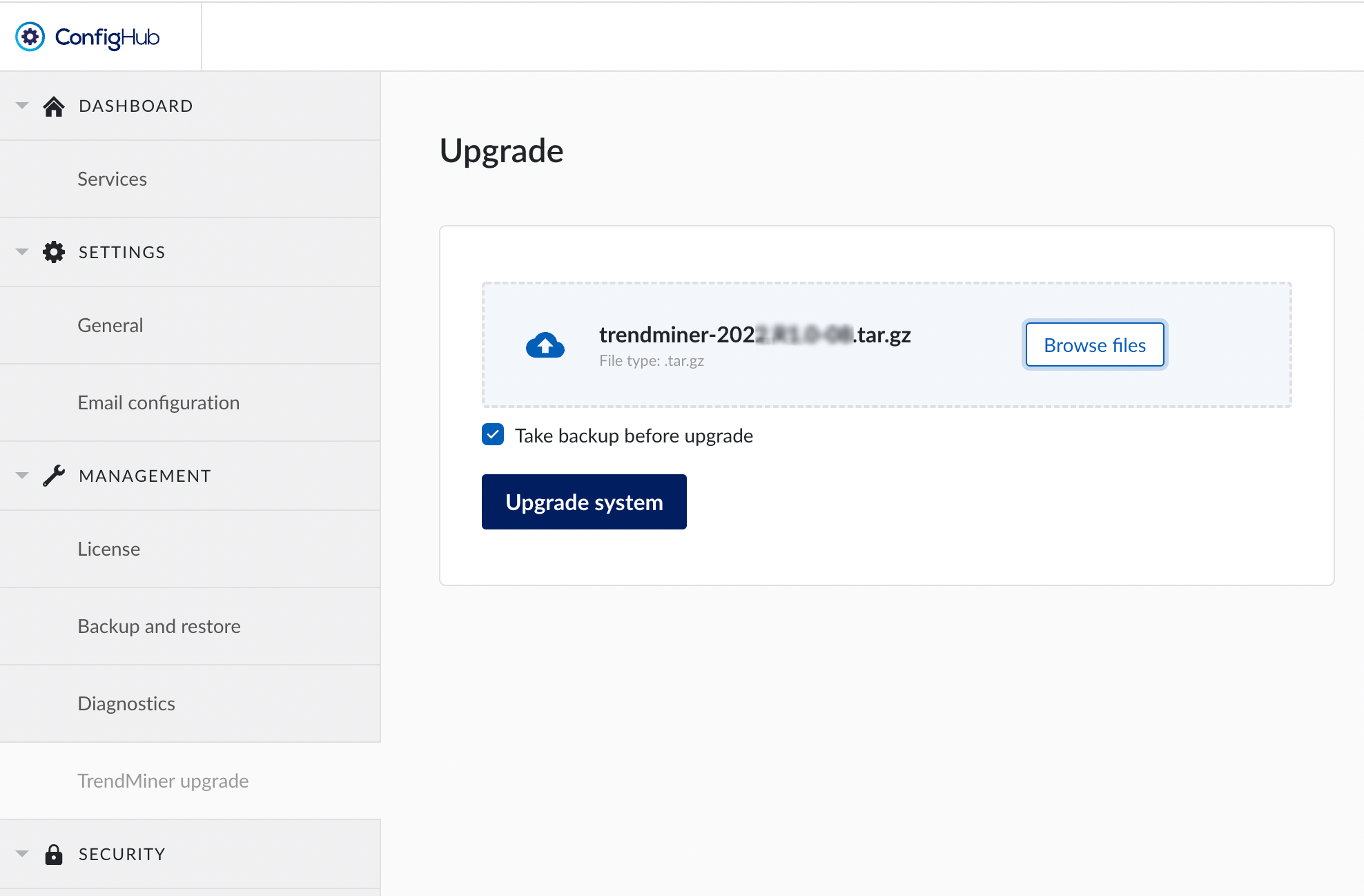Open the License page

click(x=190, y=549)
